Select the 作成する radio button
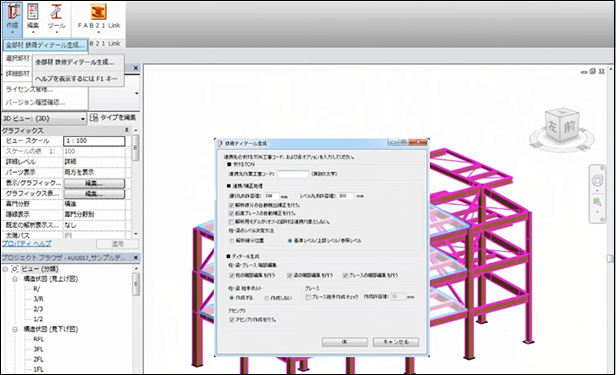The width and height of the screenshot is (616, 375). click(231, 298)
